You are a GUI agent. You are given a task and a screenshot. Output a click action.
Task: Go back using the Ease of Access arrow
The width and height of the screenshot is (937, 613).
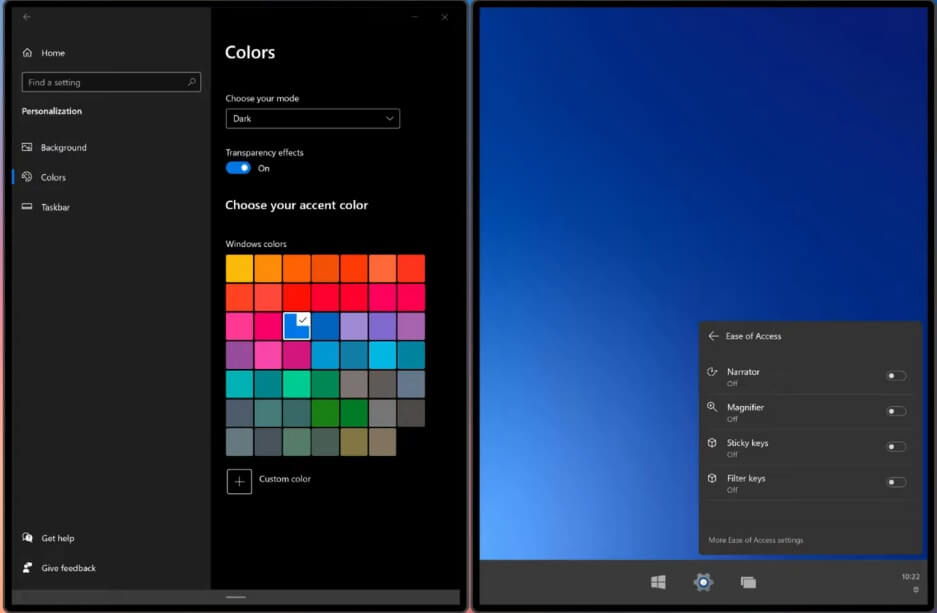(713, 336)
